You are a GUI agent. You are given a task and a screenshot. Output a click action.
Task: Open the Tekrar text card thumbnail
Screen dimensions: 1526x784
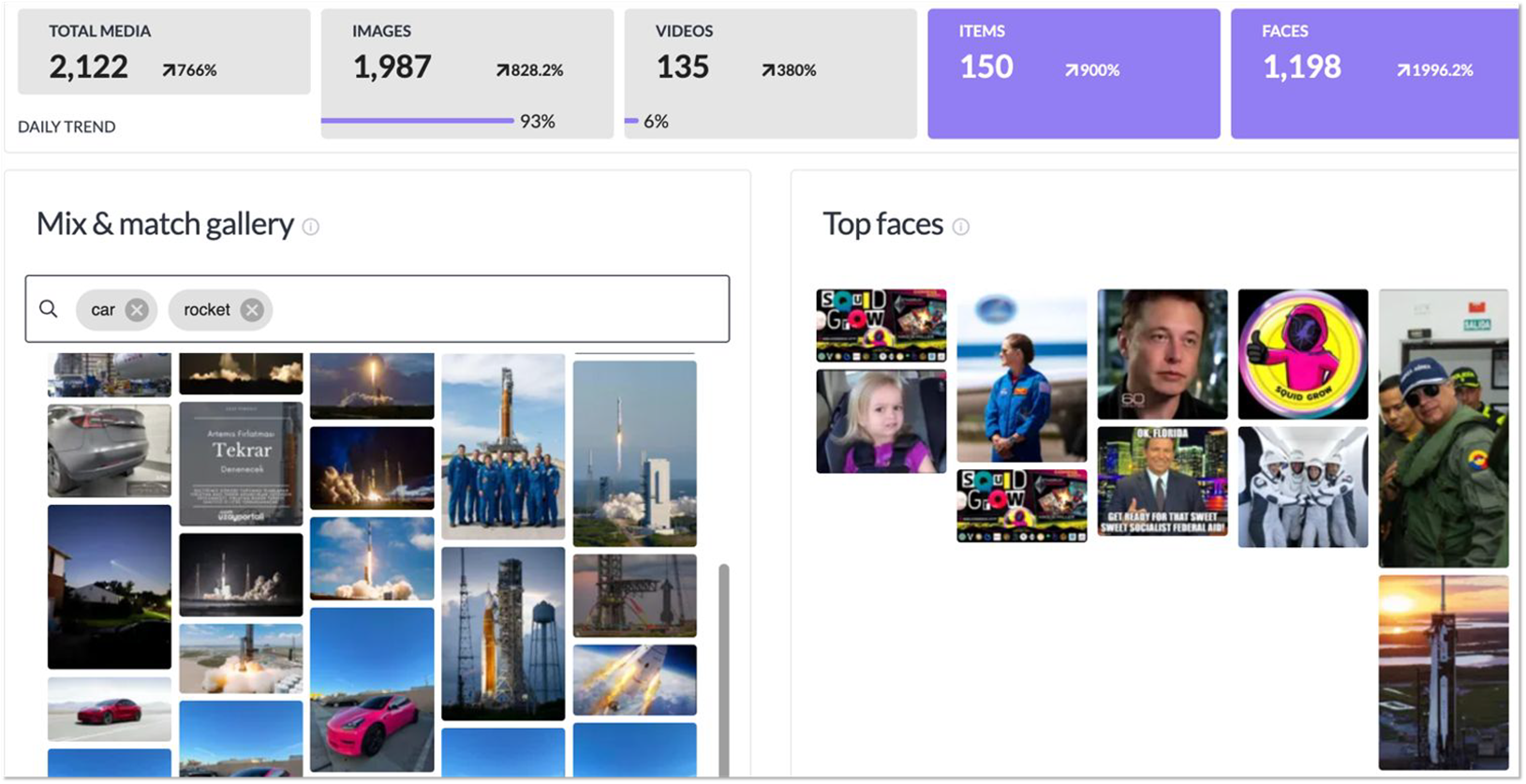click(x=241, y=464)
